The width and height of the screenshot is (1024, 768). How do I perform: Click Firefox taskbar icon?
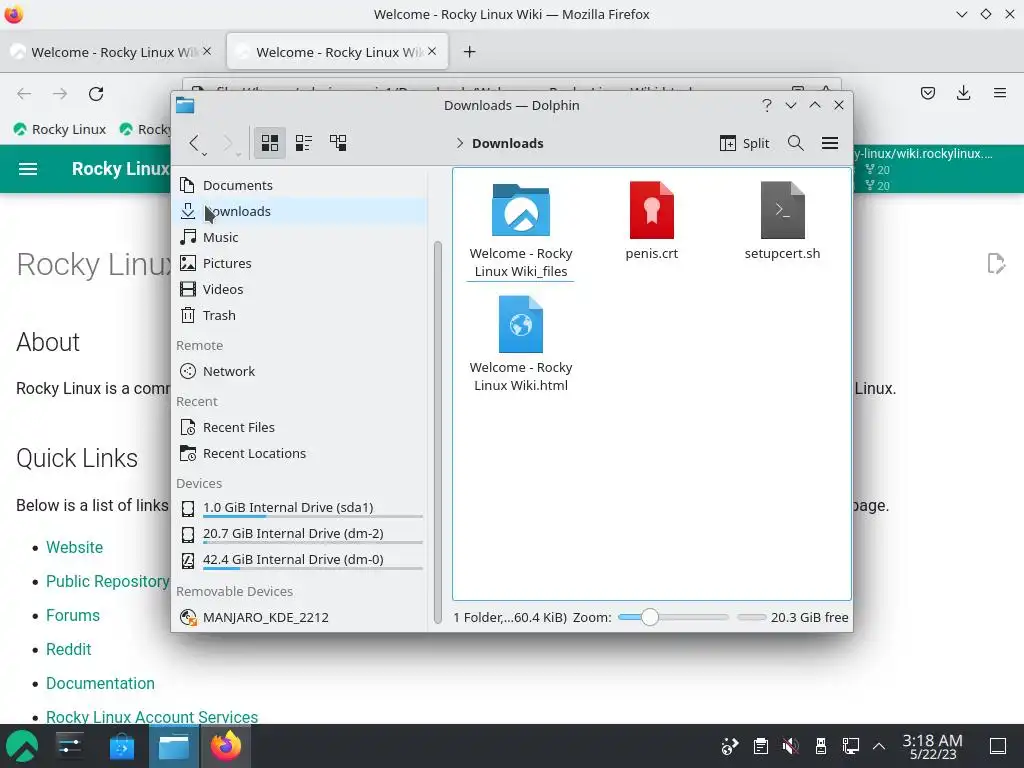coord(226,746)
